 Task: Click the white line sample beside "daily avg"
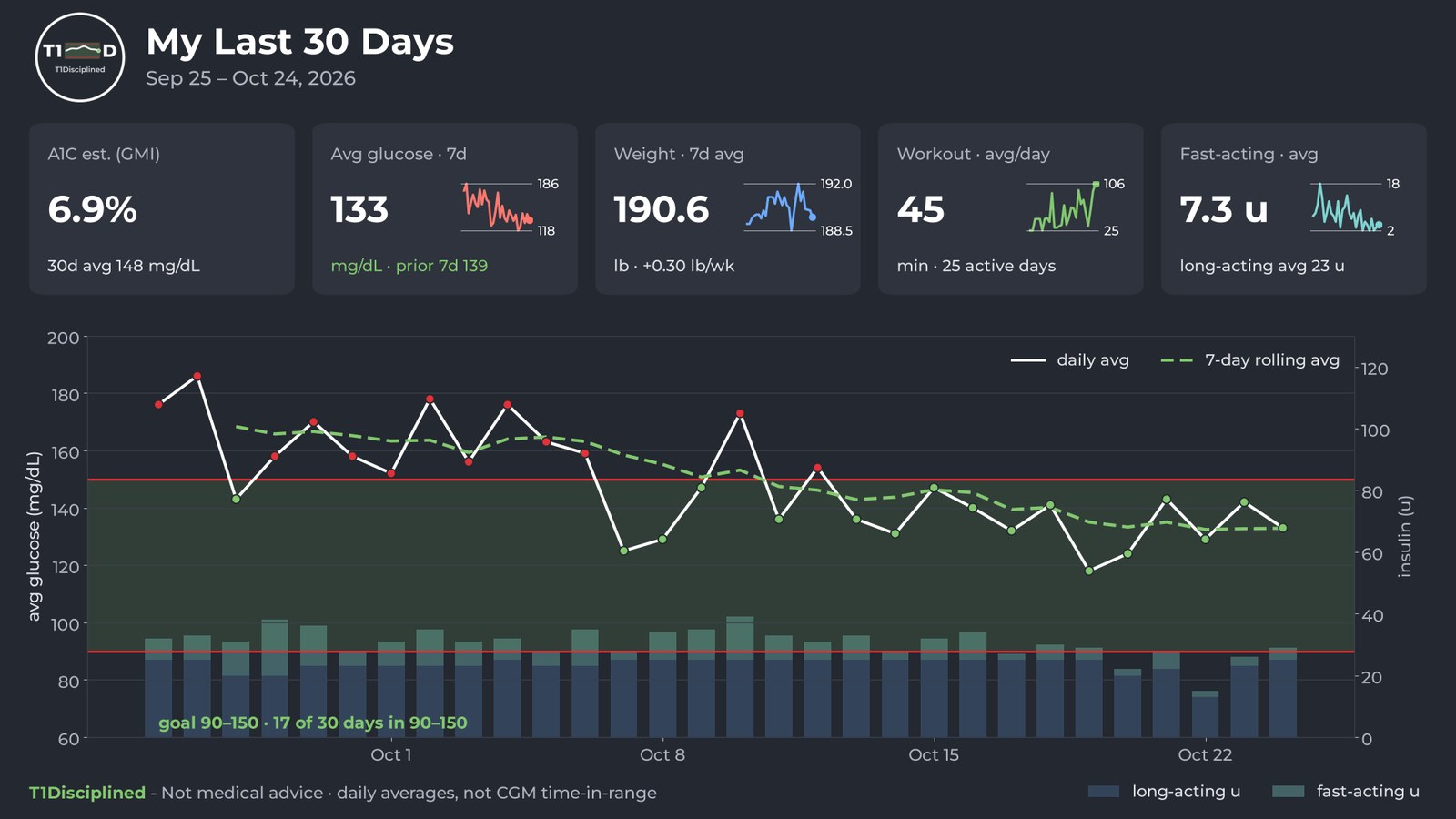click(x=1028, y=360)
